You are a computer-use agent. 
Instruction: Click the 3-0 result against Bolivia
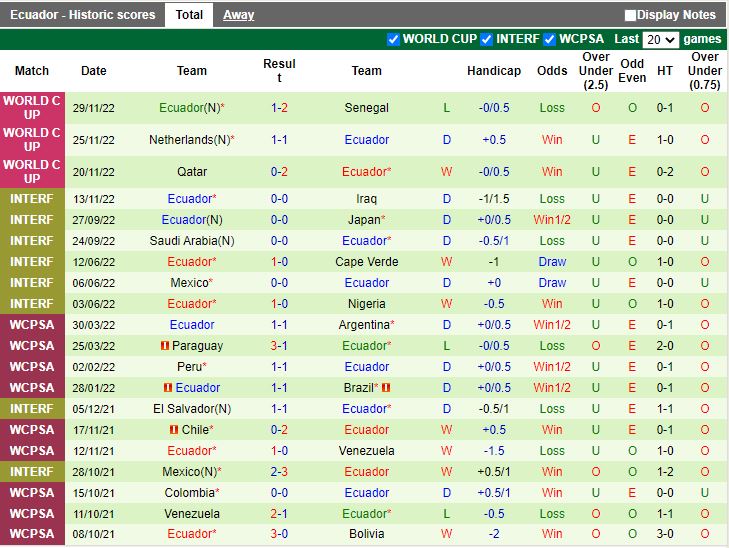(279, 535)
